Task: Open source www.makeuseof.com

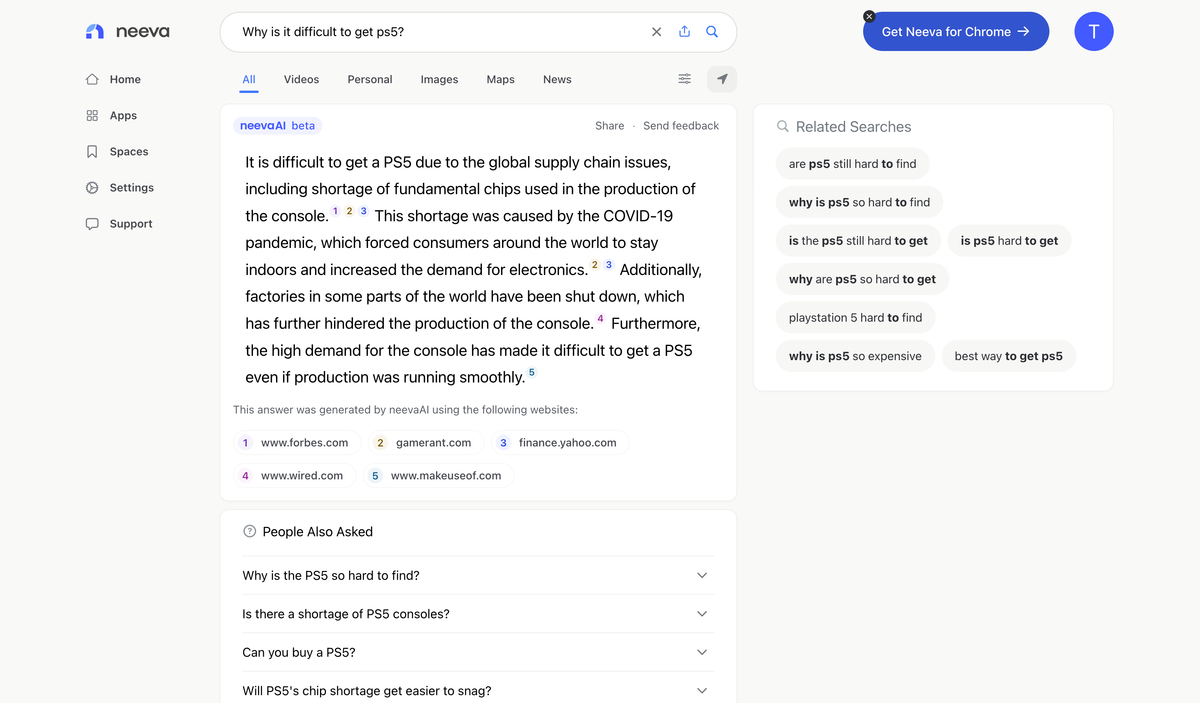Action: click(x=438, y=476)
